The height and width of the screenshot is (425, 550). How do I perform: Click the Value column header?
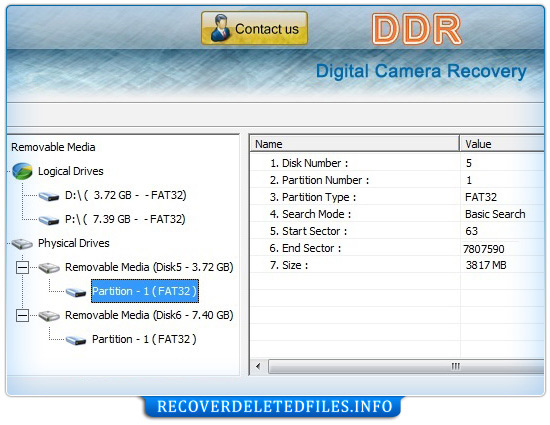click(502, 144)
